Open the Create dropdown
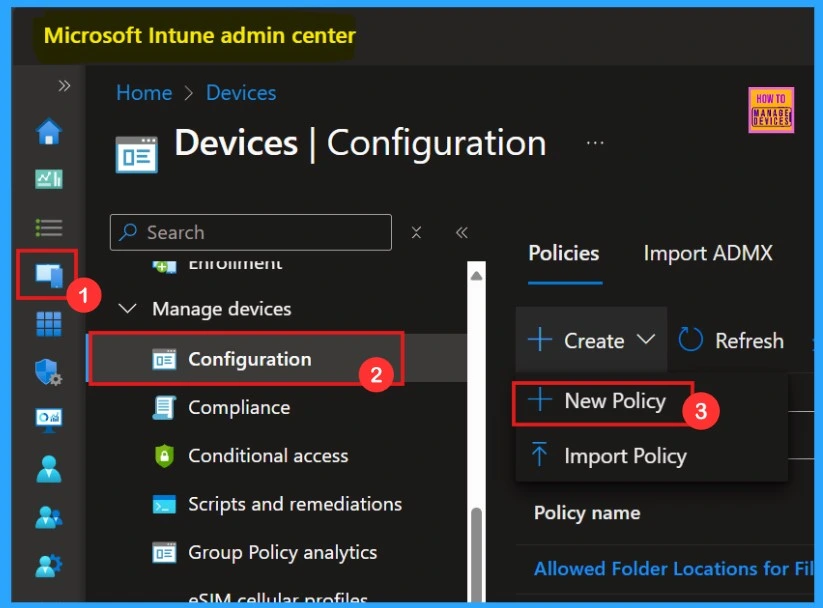 pos(592,340)
